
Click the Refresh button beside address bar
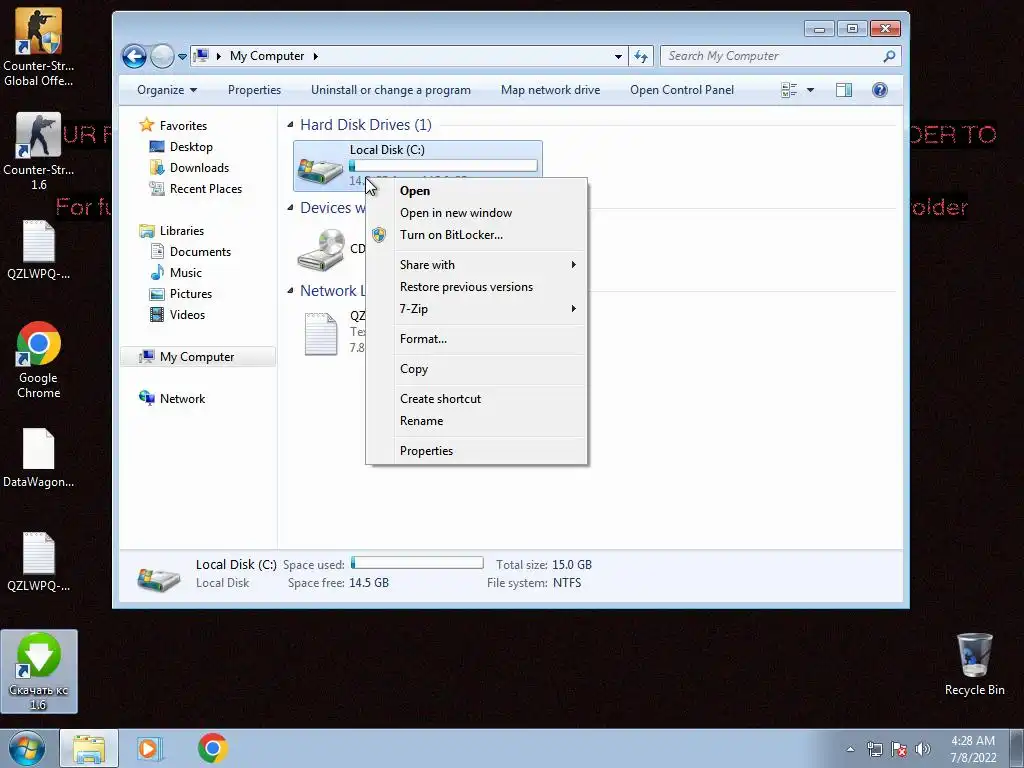click(641, 56)
